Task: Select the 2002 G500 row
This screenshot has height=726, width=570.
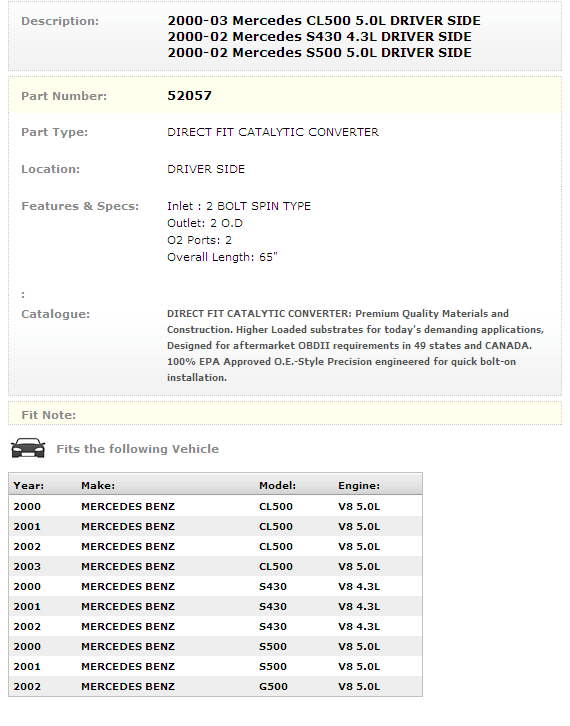Action: (215, 686)
